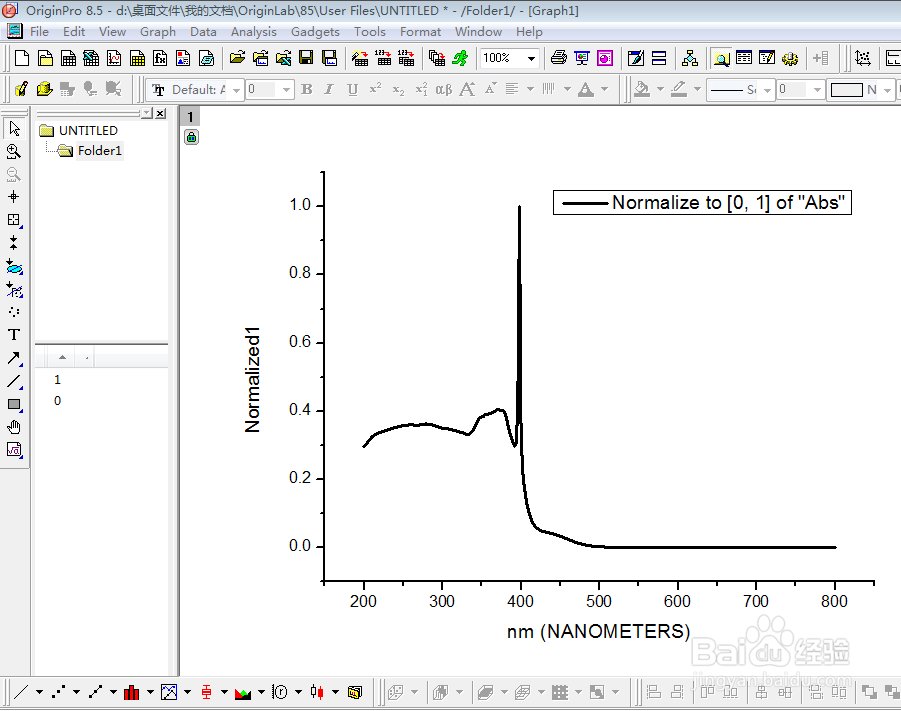Click the Line plot icon in bottom toolbar
901x711 pixels.
point(21,692)
